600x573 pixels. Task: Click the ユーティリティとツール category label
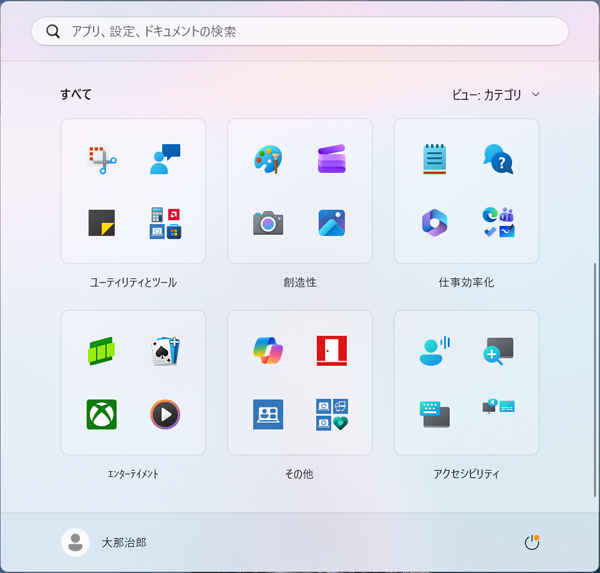tap(133, 282)
